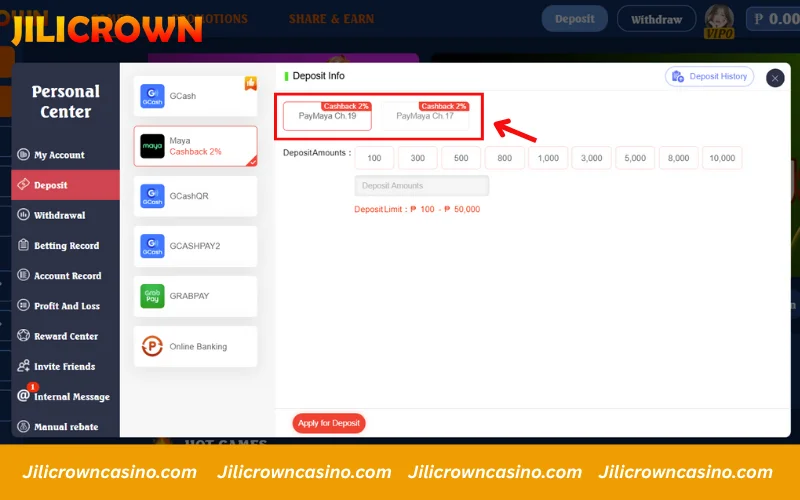Open the SHARE & EARN header tab
Screen dimensions: 800x500
(331, 19)
